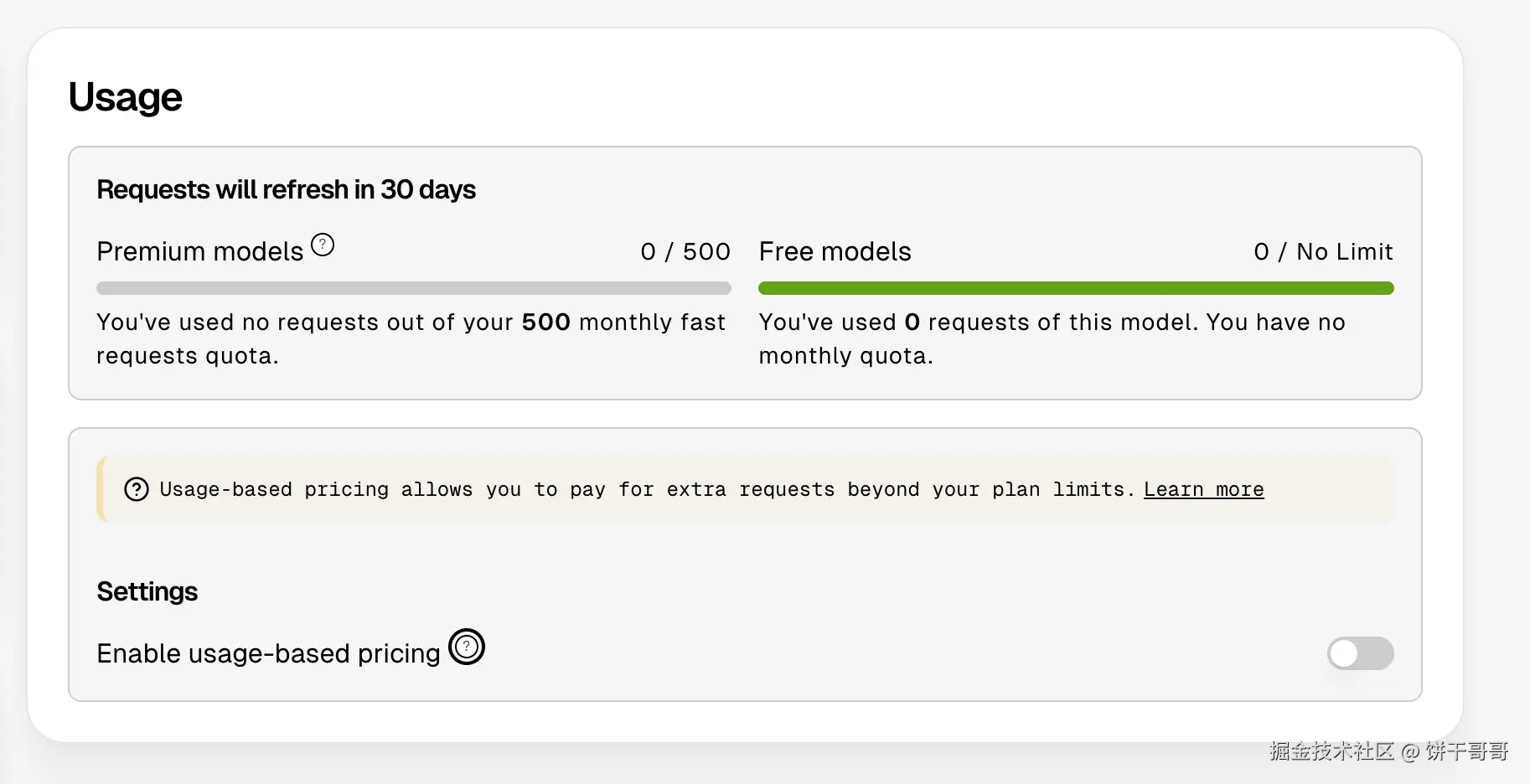1530x784 pixels.
Task: Click the 'Requests will refresh in 30 days' text
Action: click(286, 190)
